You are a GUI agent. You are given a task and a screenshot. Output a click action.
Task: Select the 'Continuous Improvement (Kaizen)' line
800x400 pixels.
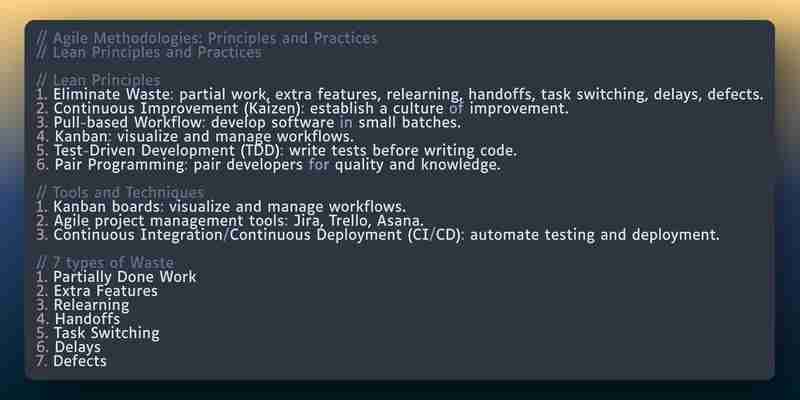(303, 109)
